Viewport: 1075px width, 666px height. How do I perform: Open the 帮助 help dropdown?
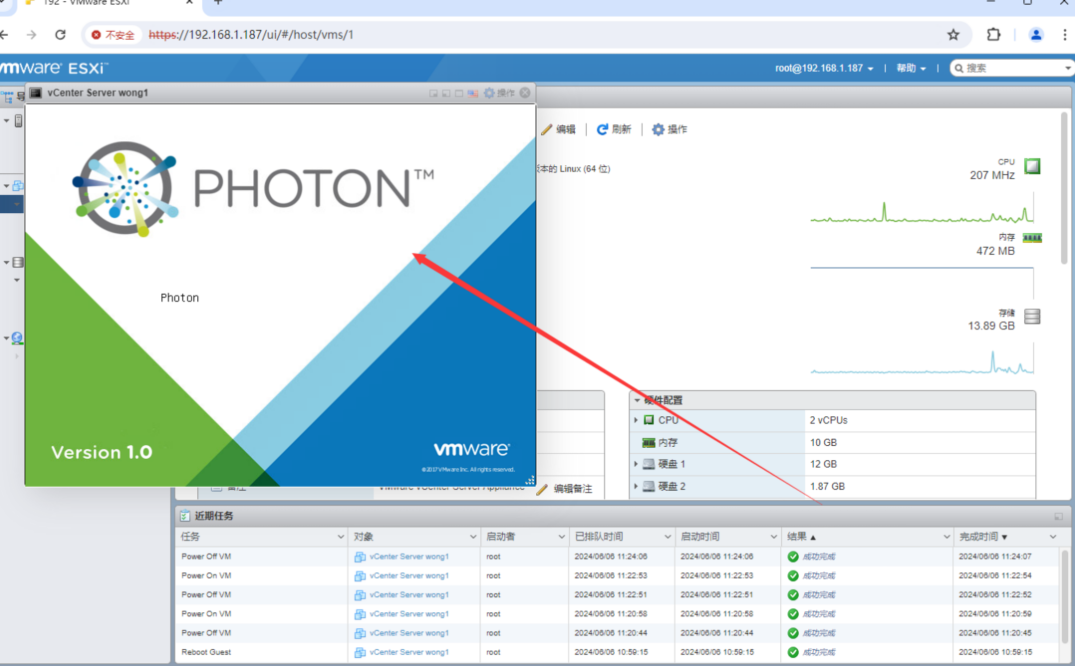(x=911, y=68)
